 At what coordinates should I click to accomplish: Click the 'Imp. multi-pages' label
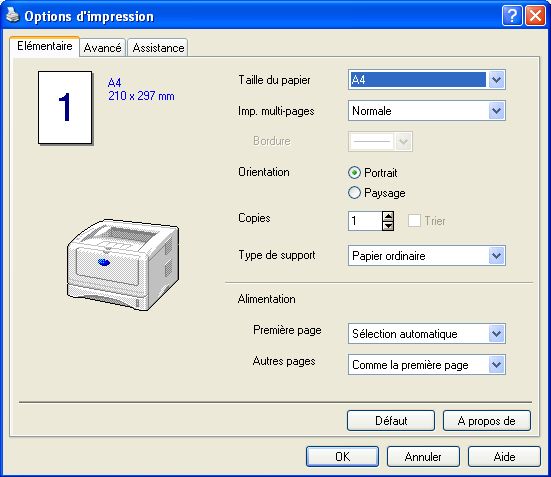[x=276, y=111]
